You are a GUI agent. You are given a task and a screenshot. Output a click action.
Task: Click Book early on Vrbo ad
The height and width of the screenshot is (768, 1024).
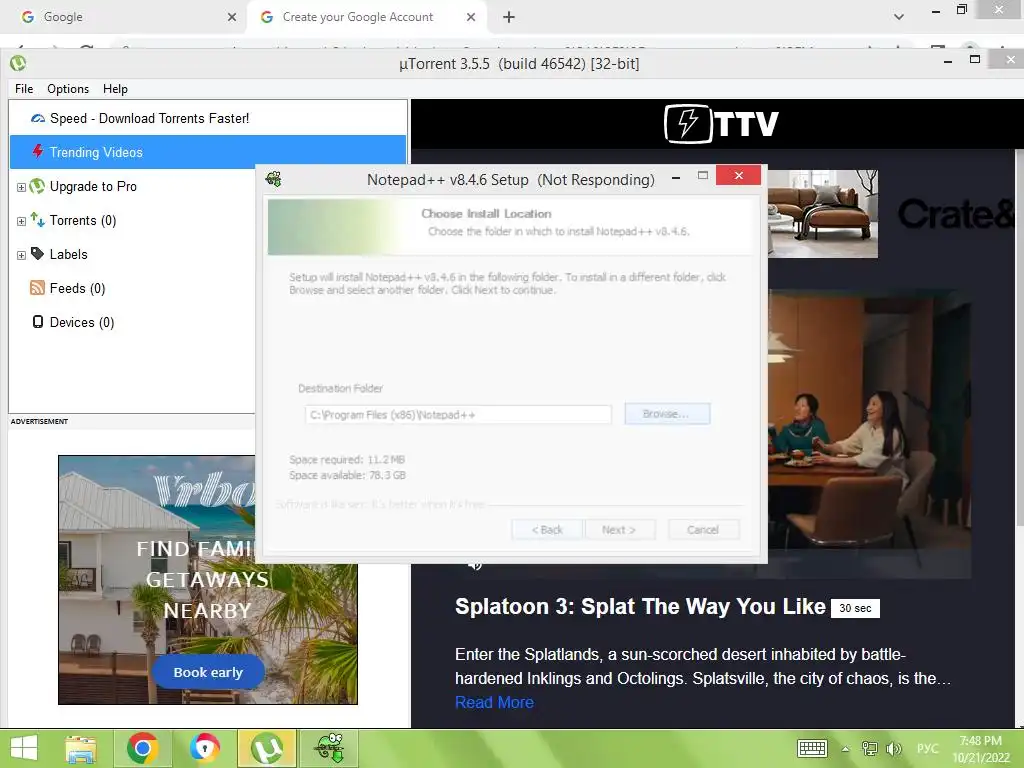pyautogui.click(x=208, y=672)
